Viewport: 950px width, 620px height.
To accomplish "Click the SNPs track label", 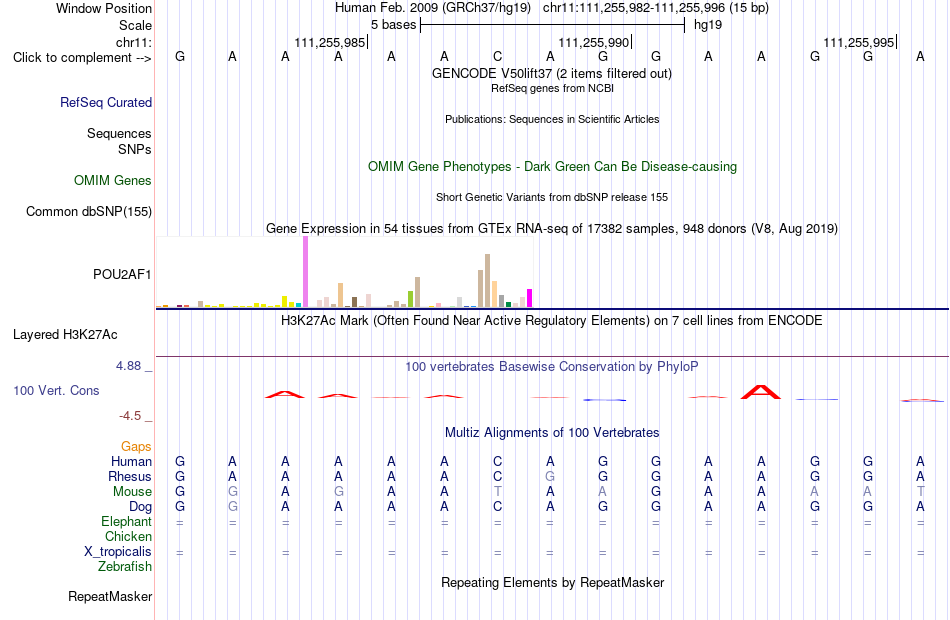I will (135, 149).
